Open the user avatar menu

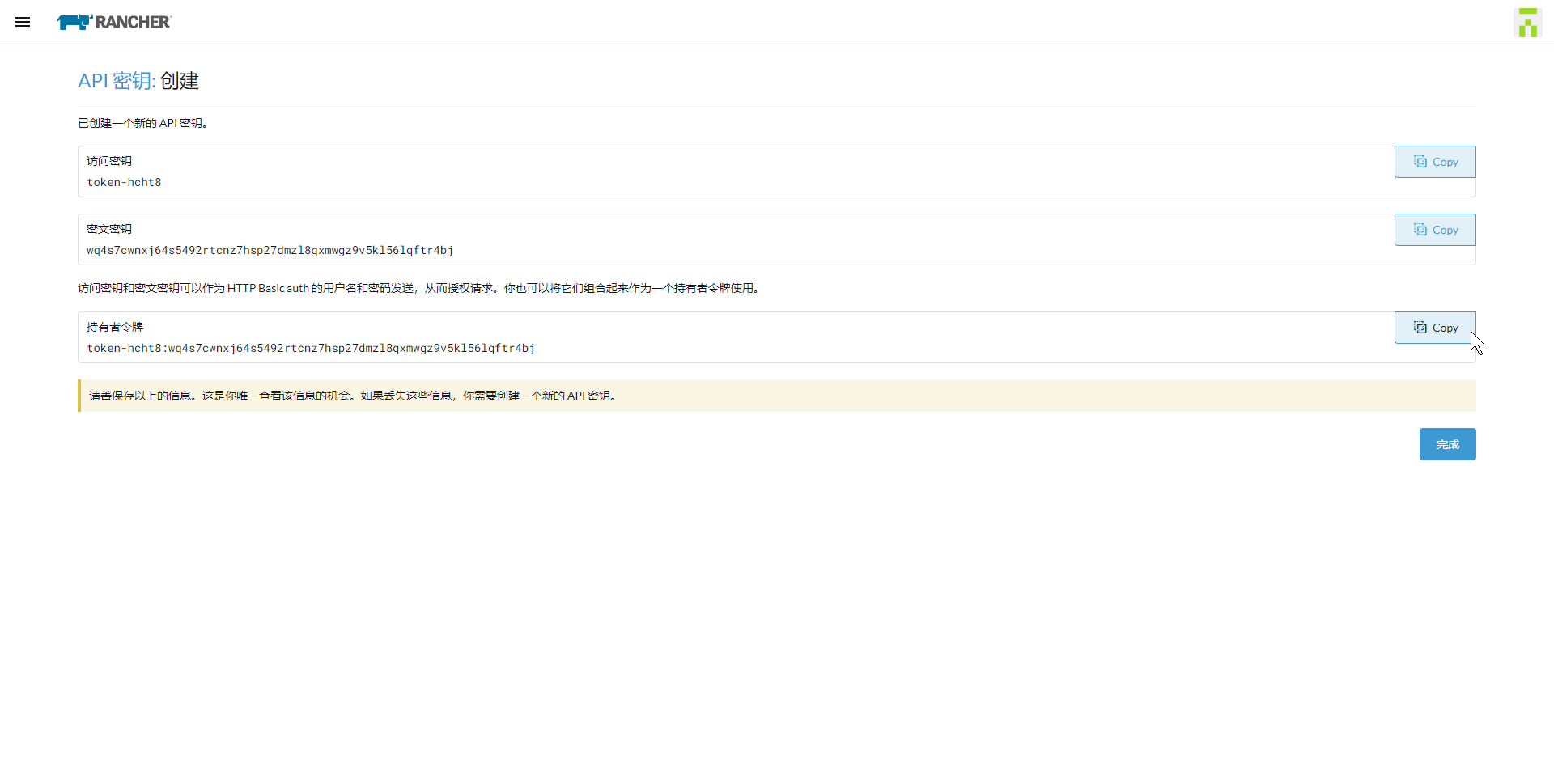1527,23
